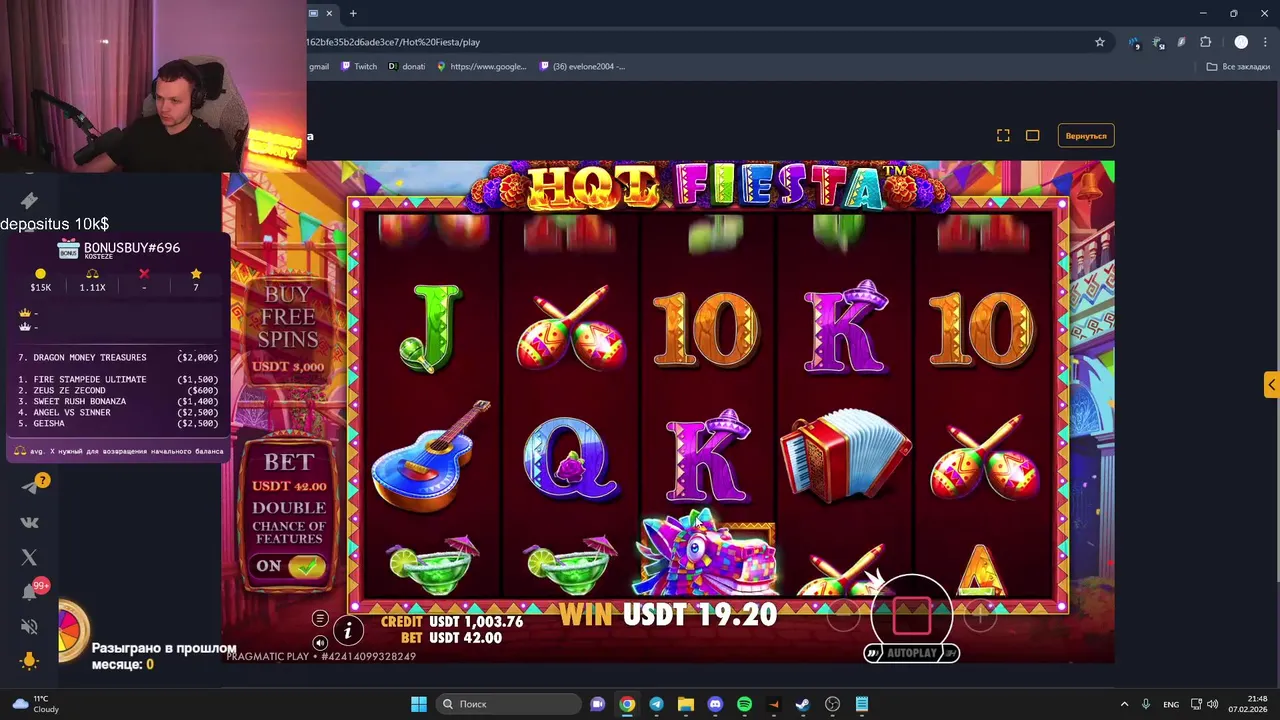Toggle muted speaker icon in sidebar
The height and width of the screenshot is (720, 1280).
[x=29, y=627]
